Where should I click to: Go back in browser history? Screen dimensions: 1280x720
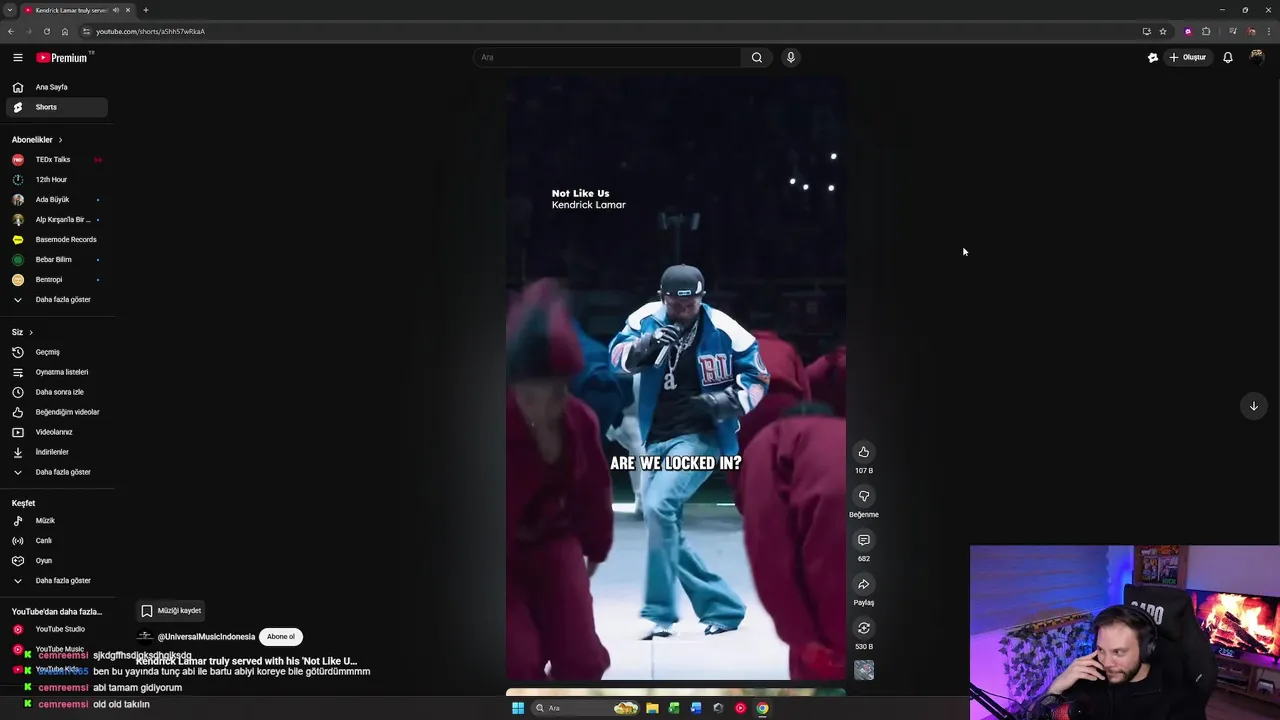[x=10, y=31]
